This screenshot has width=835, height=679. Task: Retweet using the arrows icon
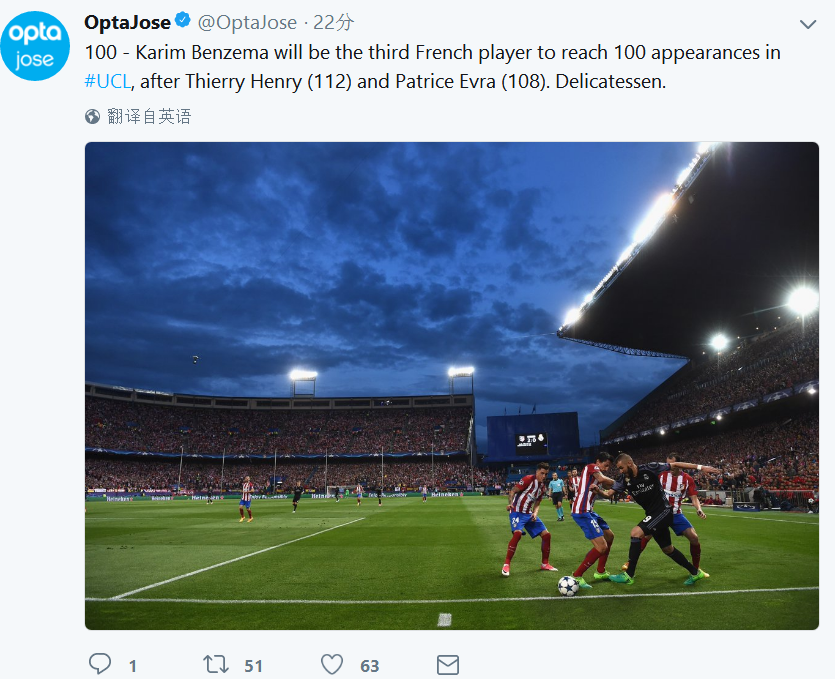[215, 664]
